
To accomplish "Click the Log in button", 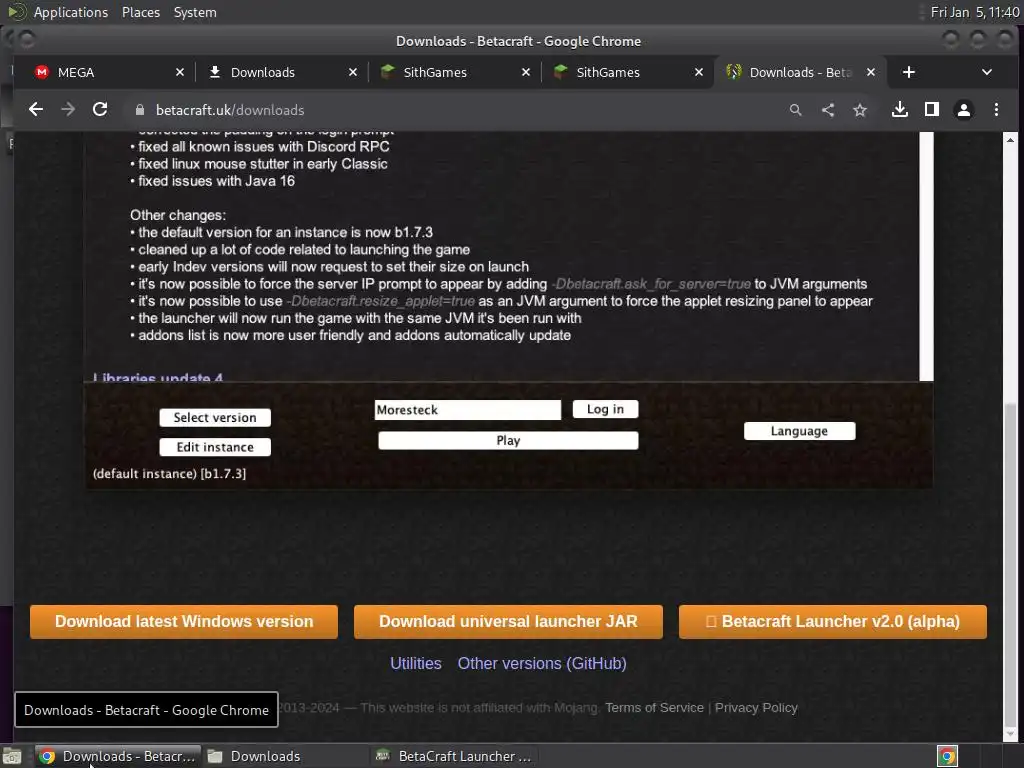I will [605, 409].
